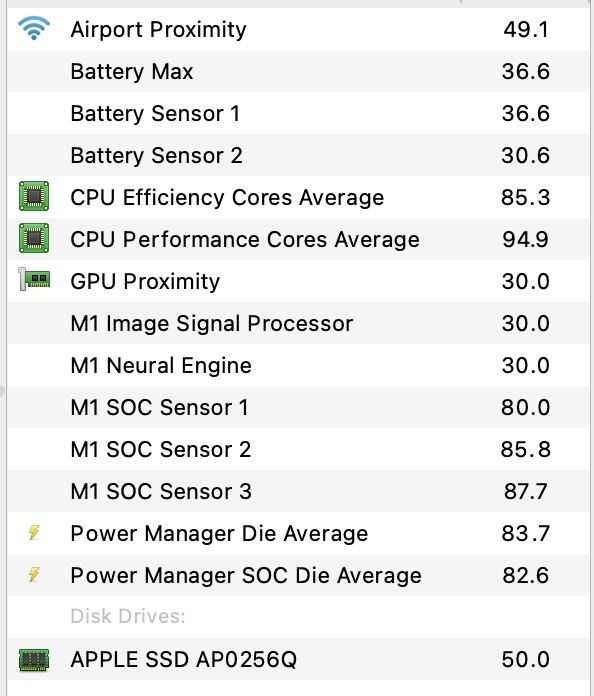Click the 94.9 Performance Cores temperature value
The height and width of the screenshot is (696, 594).
click(x=526, y=240)
